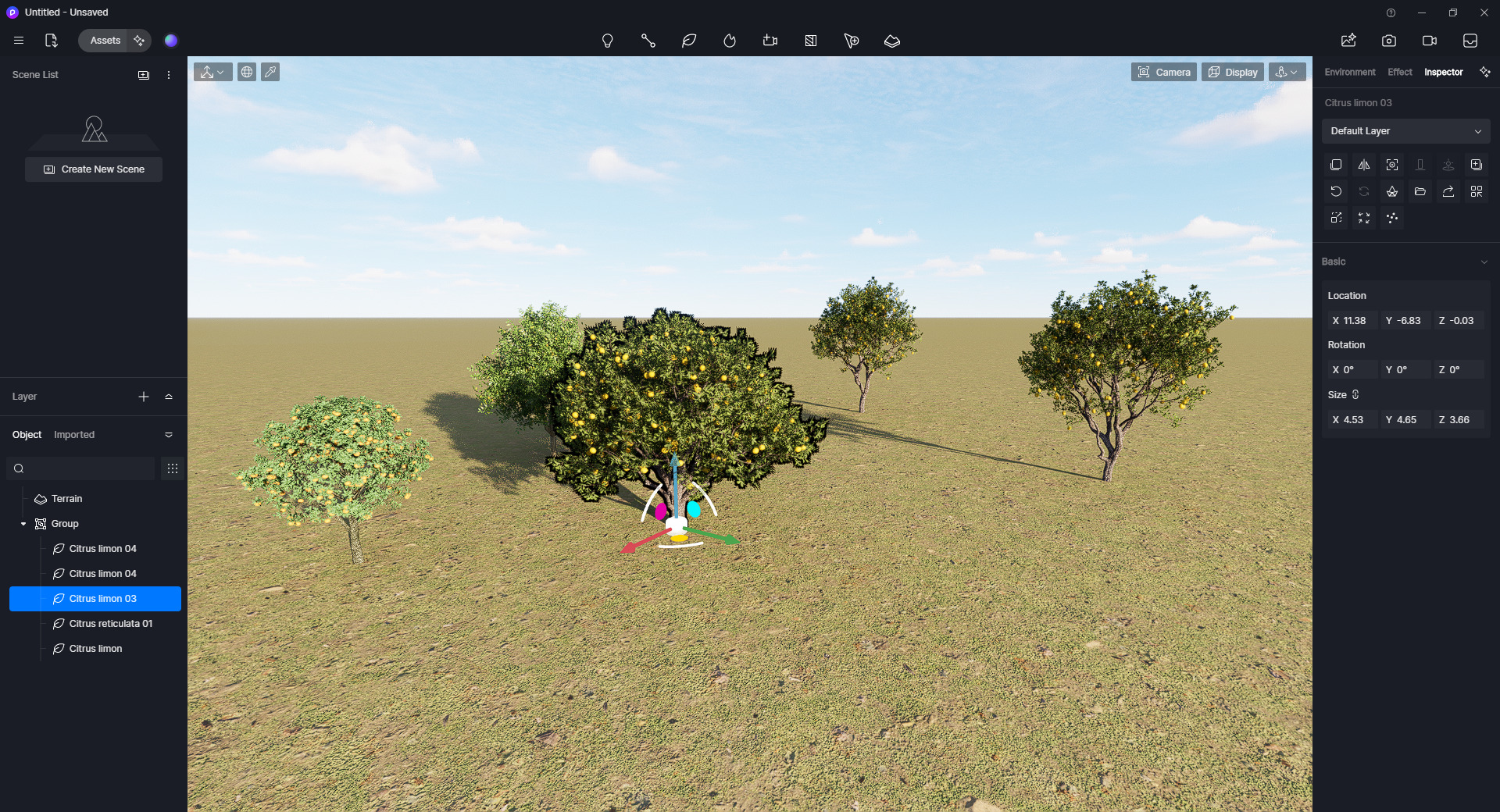Image resolution: width=1500 pixels, height=812 pixels.
Task: Click the origami boat icon in Inspector
Action: (x=1392, y=191)
